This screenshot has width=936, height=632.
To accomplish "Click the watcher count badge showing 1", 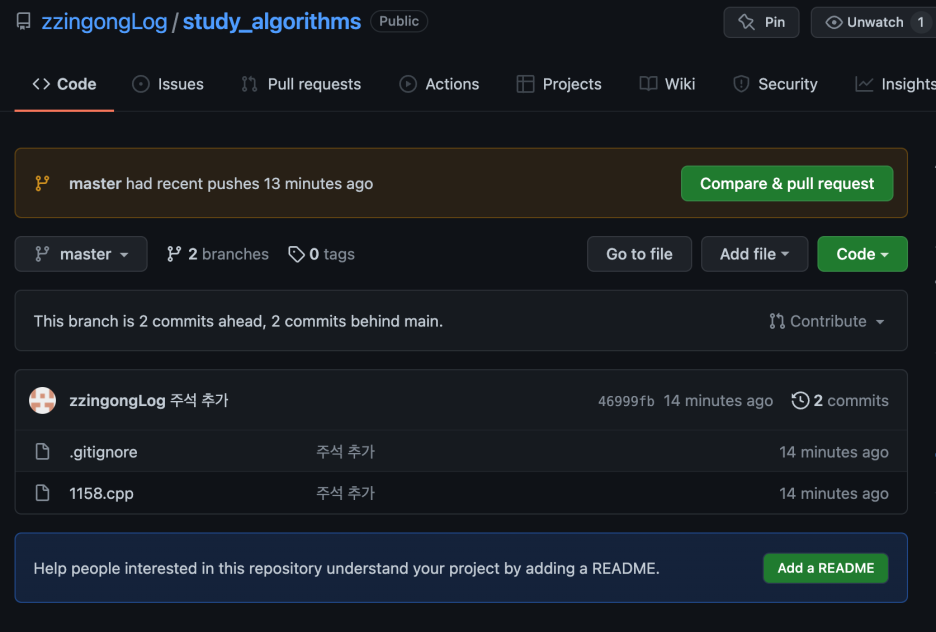I will pos(920,22).
